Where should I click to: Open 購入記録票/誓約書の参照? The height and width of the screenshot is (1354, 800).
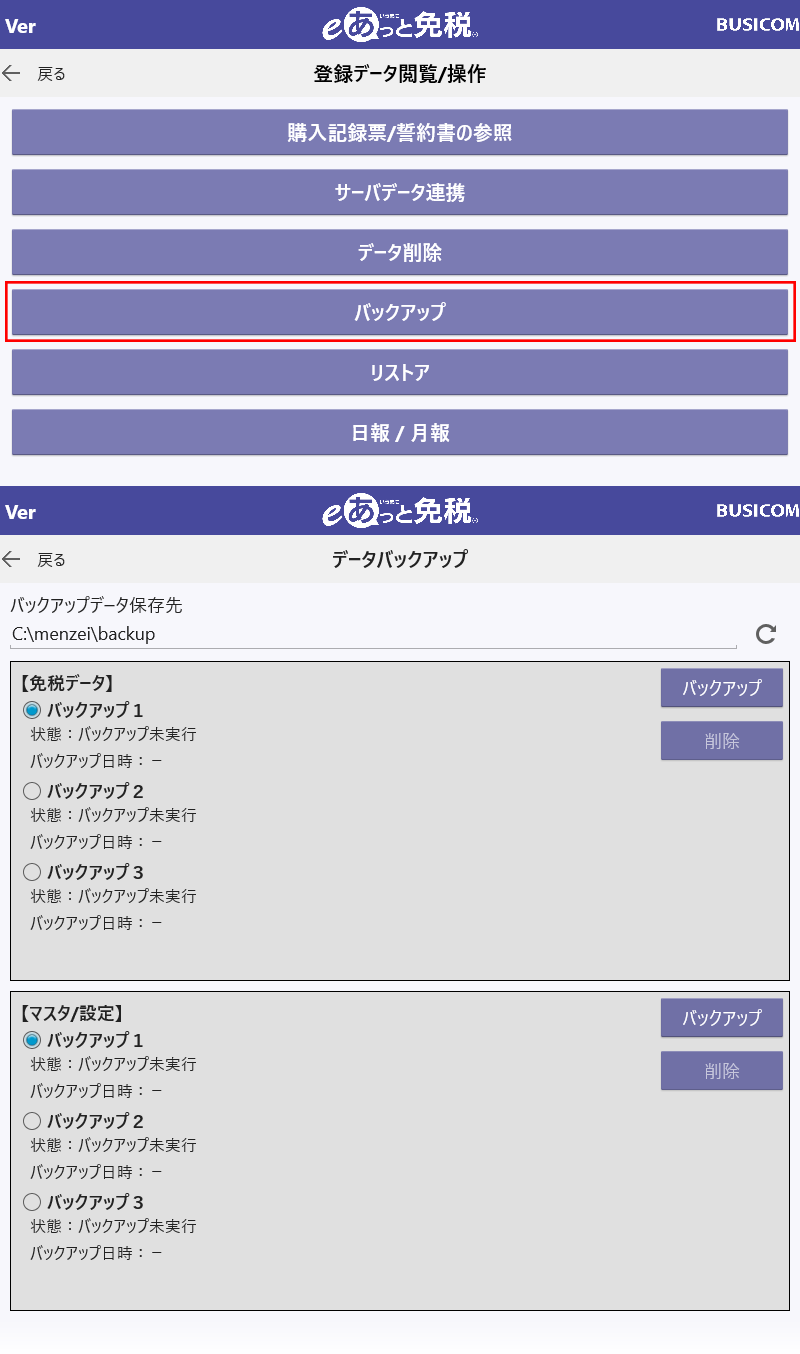[400, 132]
